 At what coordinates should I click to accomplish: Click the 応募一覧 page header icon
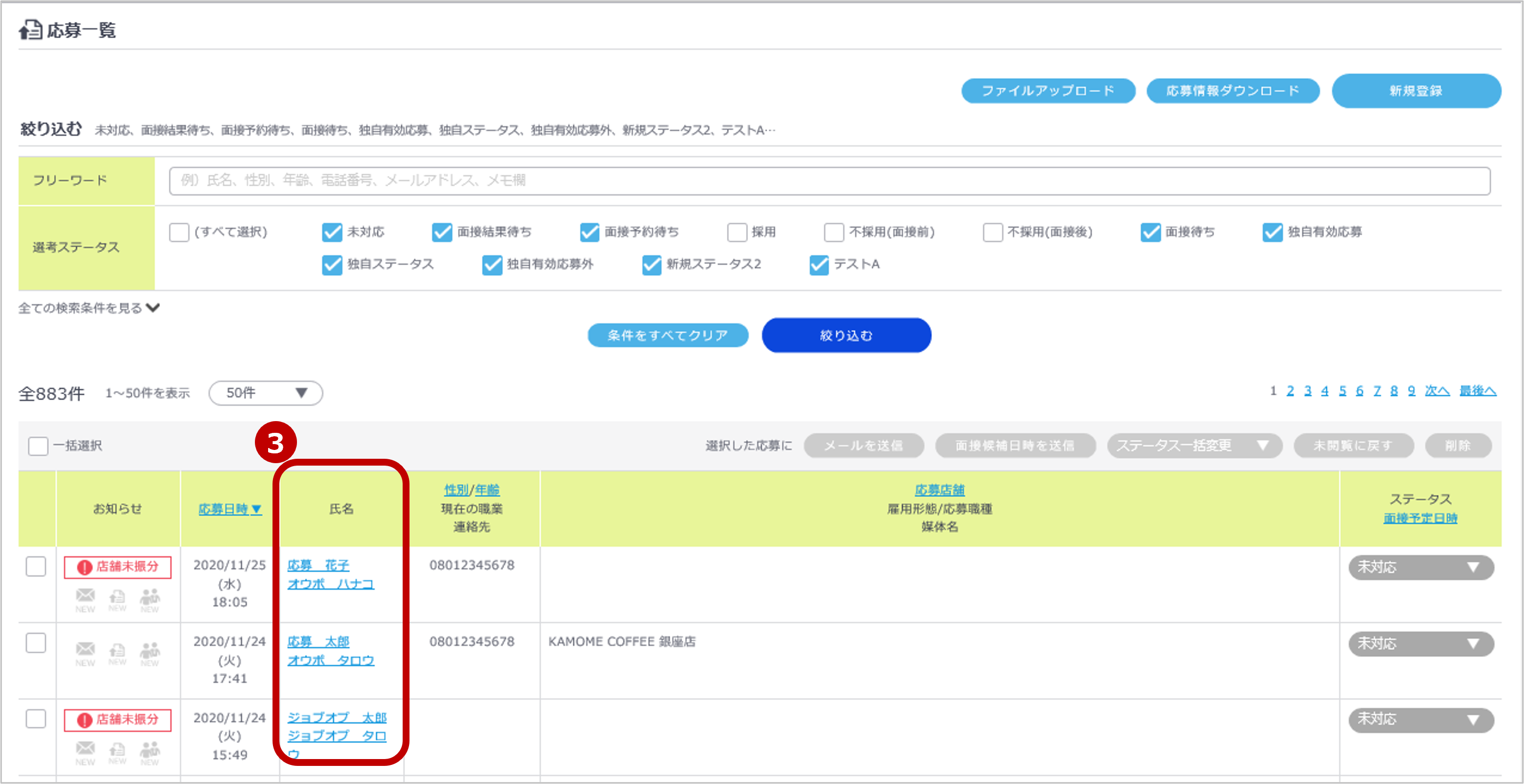pyautogui.click(x=30, y=29)
